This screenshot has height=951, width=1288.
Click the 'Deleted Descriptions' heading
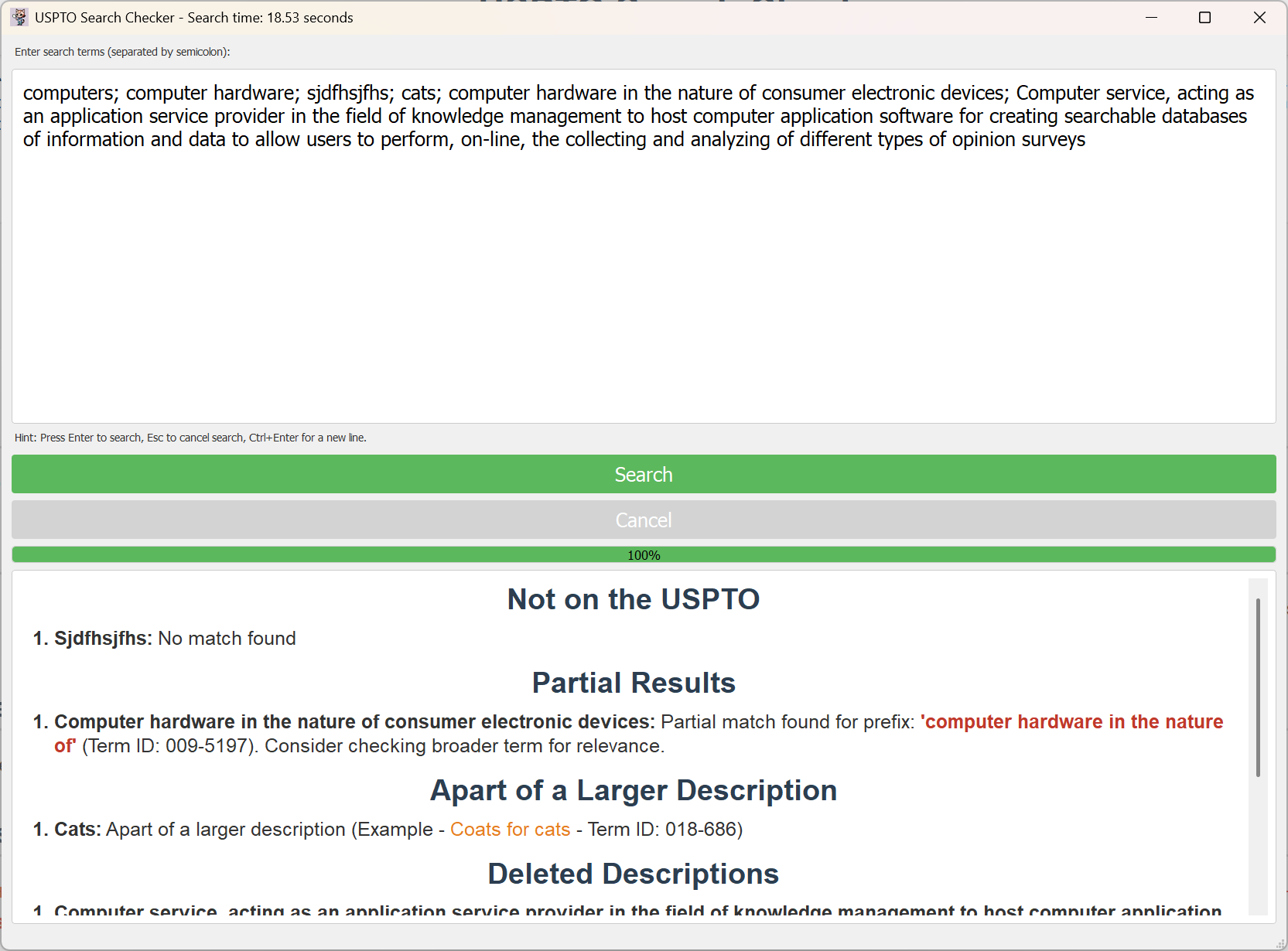click(x=634, y=874)
